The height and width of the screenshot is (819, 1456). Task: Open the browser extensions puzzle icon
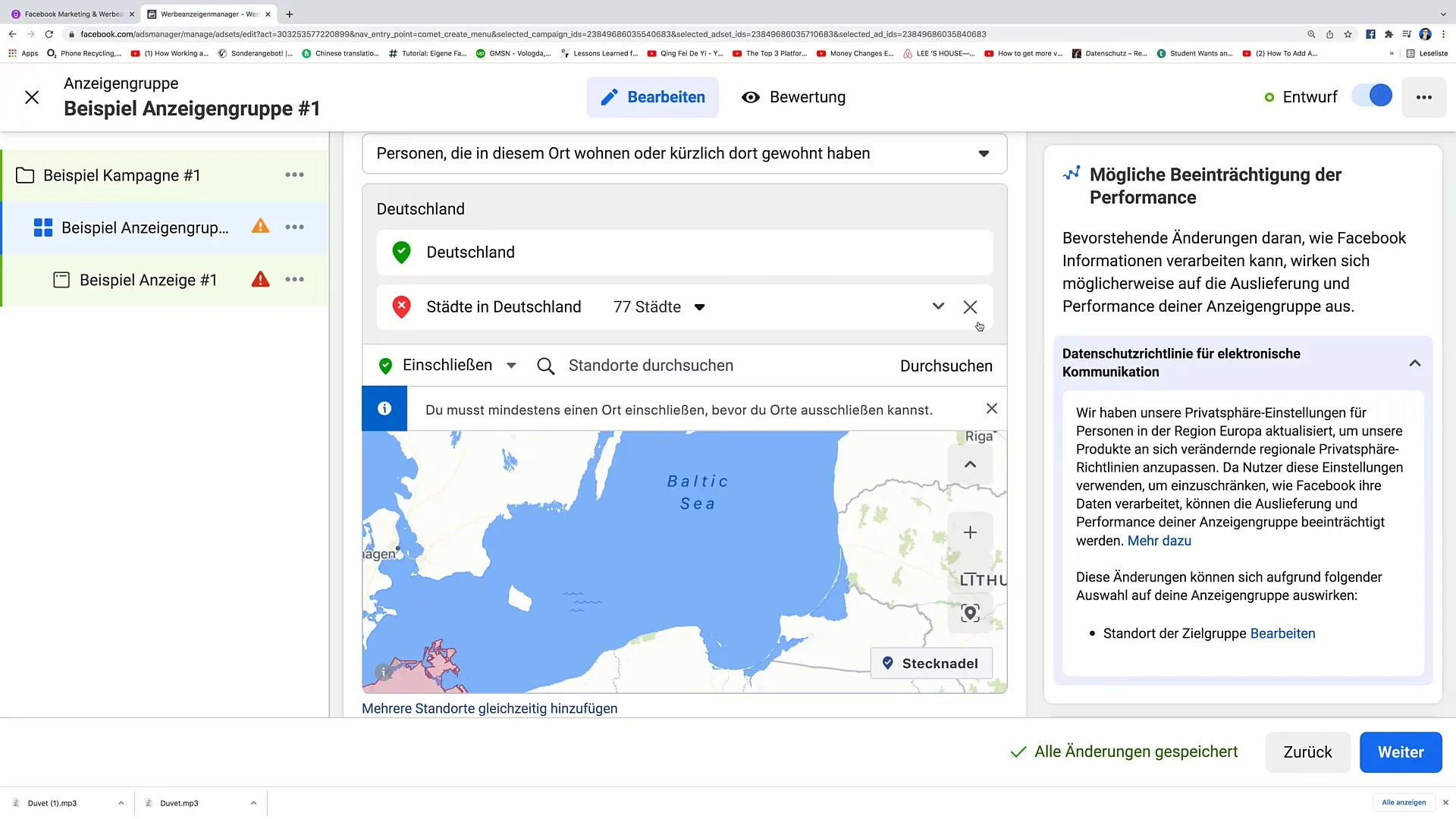tap(1389, 34)
